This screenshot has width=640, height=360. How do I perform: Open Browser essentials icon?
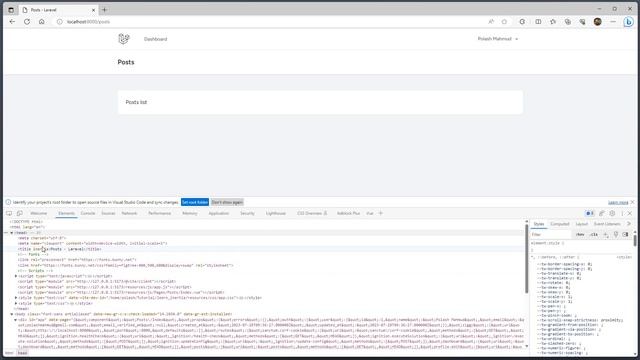click(x=582, y=22)
